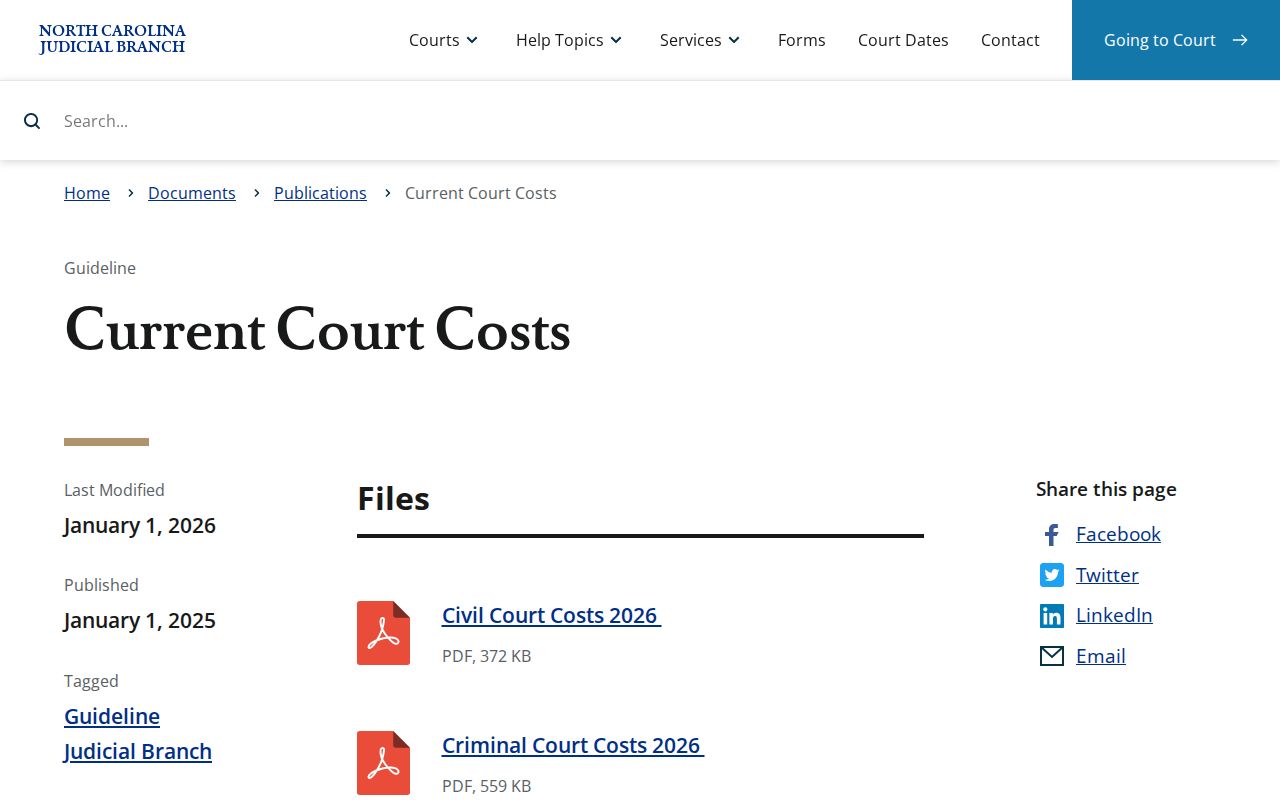This screenshot has width=1280, height=800.
Task: Share via the Twitter text link
Action: pyautogui.click(x=1107, y=575)
